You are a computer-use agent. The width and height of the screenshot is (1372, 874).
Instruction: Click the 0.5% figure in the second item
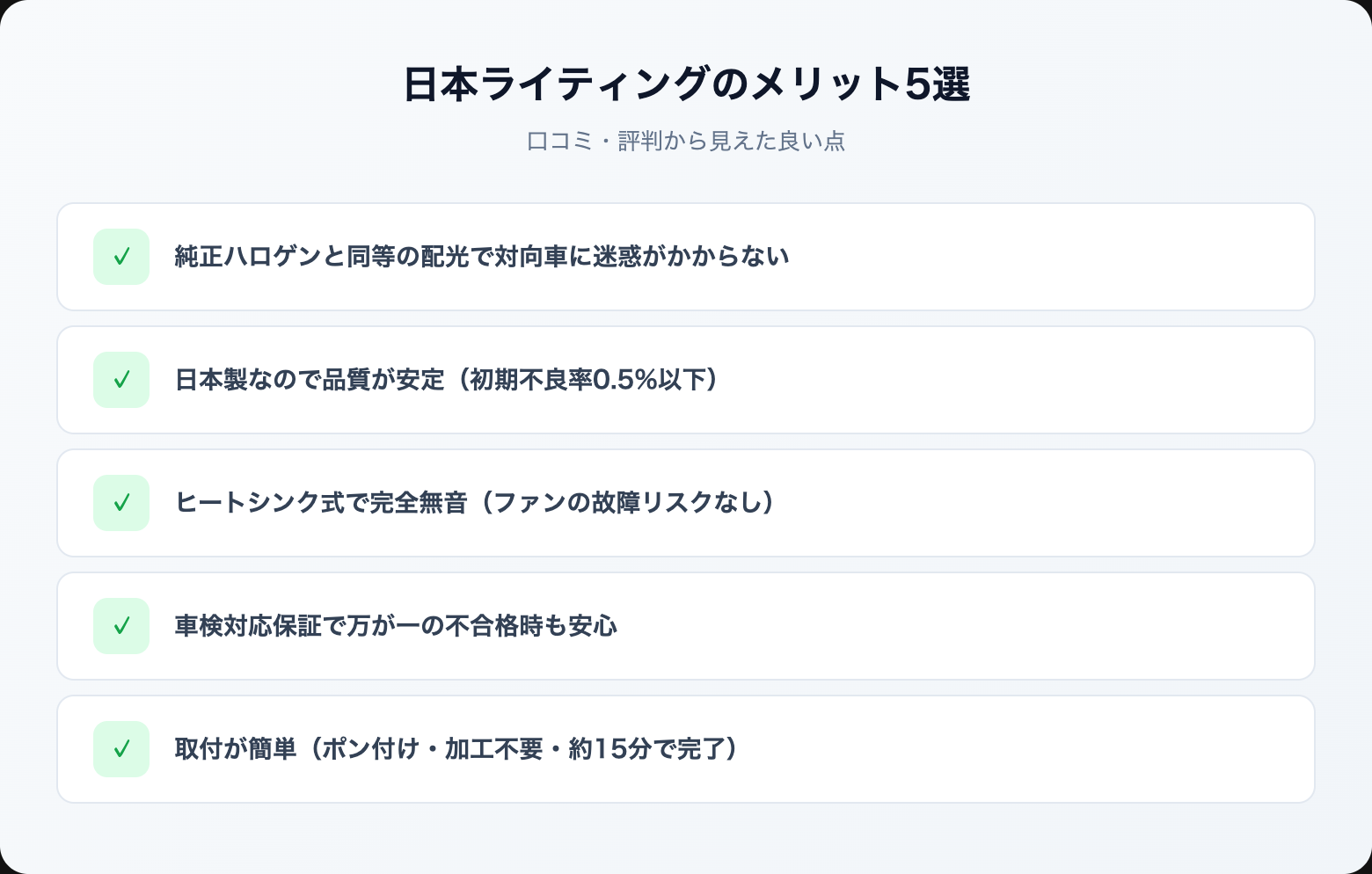point(626,380)
